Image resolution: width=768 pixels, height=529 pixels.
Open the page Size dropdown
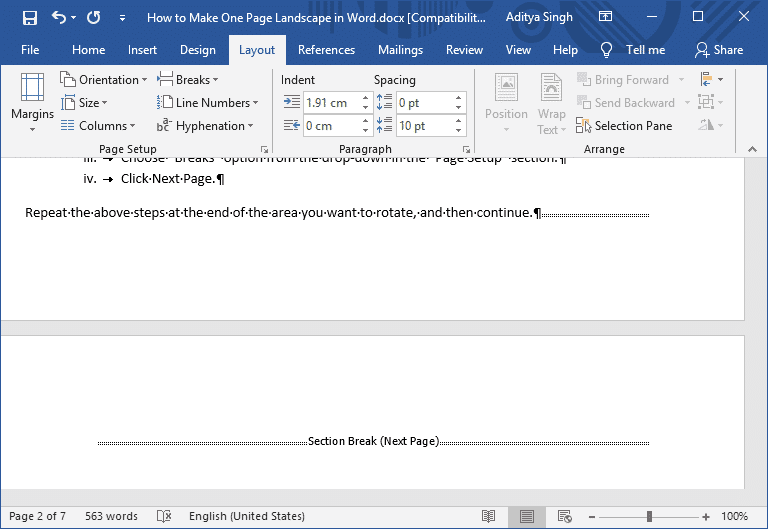click(84, 103)
